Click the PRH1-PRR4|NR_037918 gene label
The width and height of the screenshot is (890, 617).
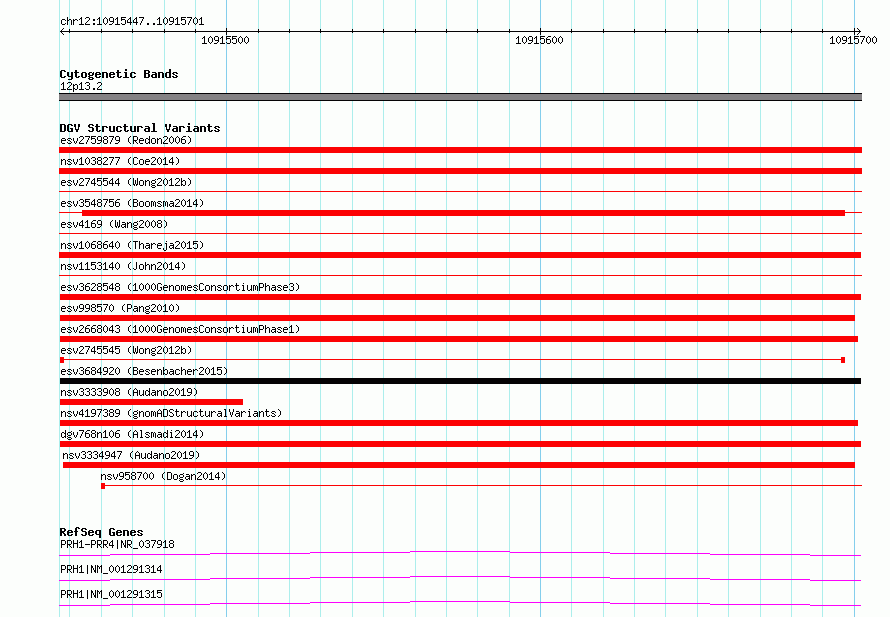(x=117, y=544)
